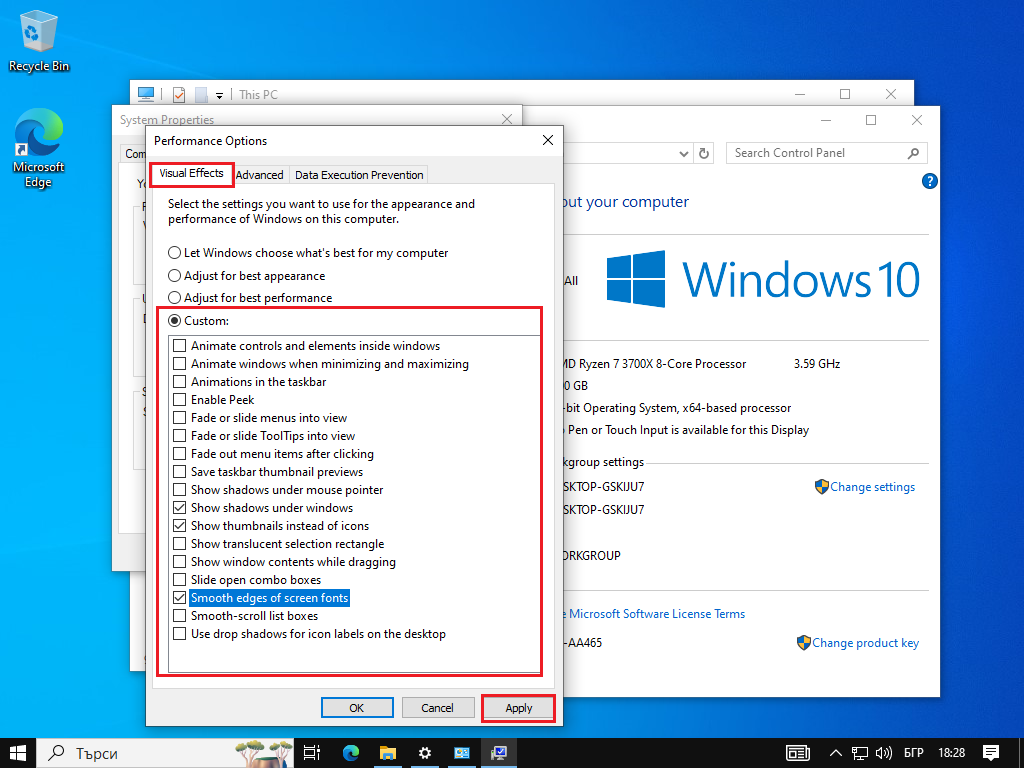Check Fade or slide menus into view
1024x768 pixels.
[180, 417]
